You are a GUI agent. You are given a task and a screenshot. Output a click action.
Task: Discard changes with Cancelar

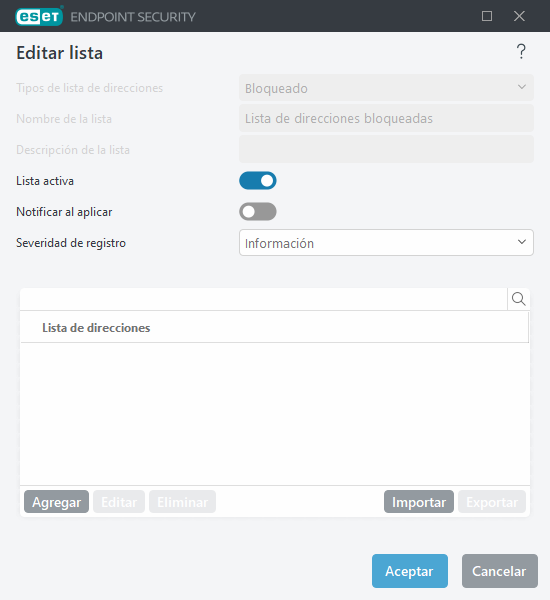coord(499,571)
